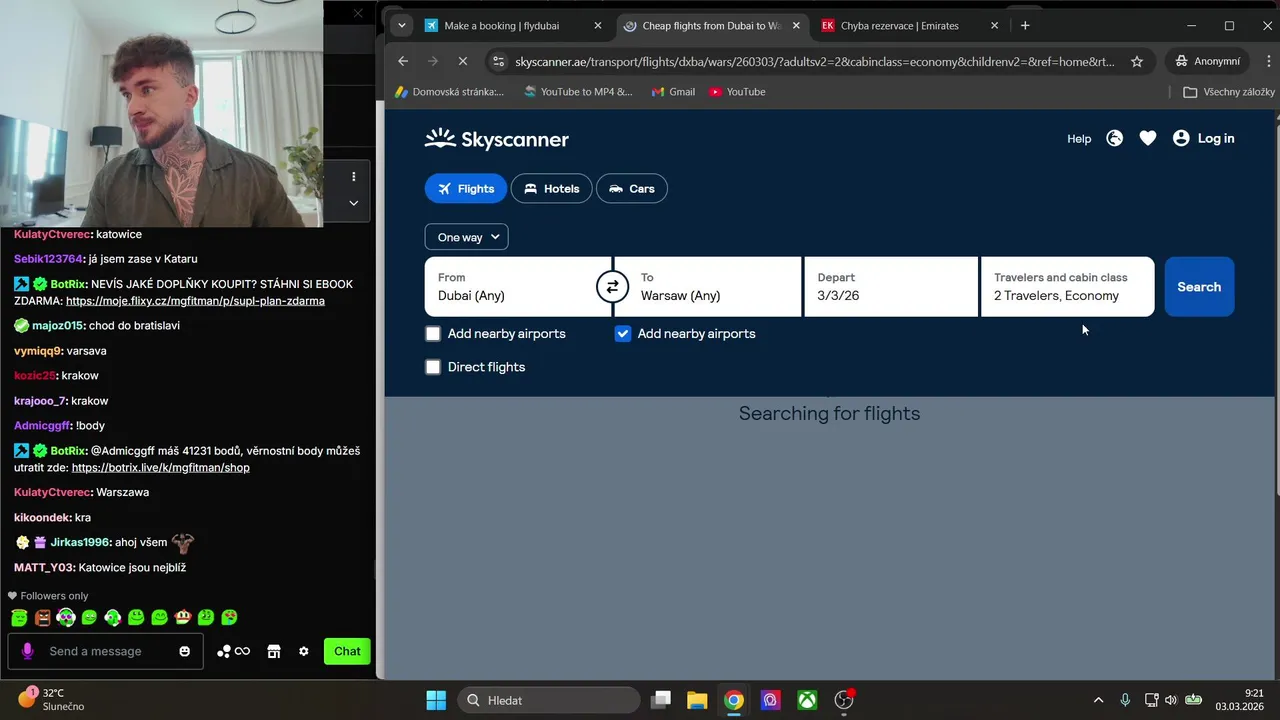This screenshot has height=720, width=1280.
Task: Open channel points infinity icon
Action: tap(234, 651)
